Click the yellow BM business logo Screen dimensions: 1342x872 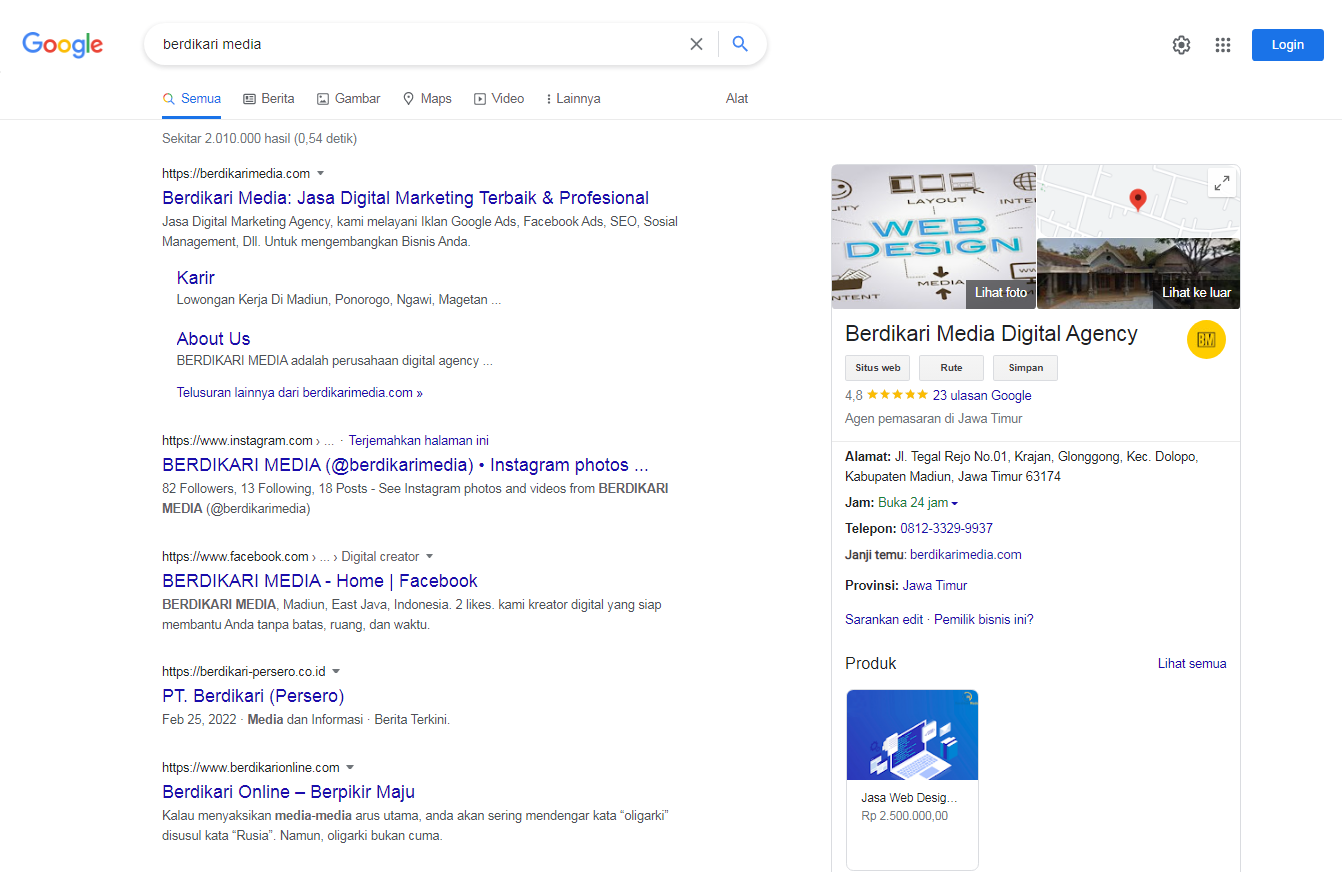pos(1206,340)
